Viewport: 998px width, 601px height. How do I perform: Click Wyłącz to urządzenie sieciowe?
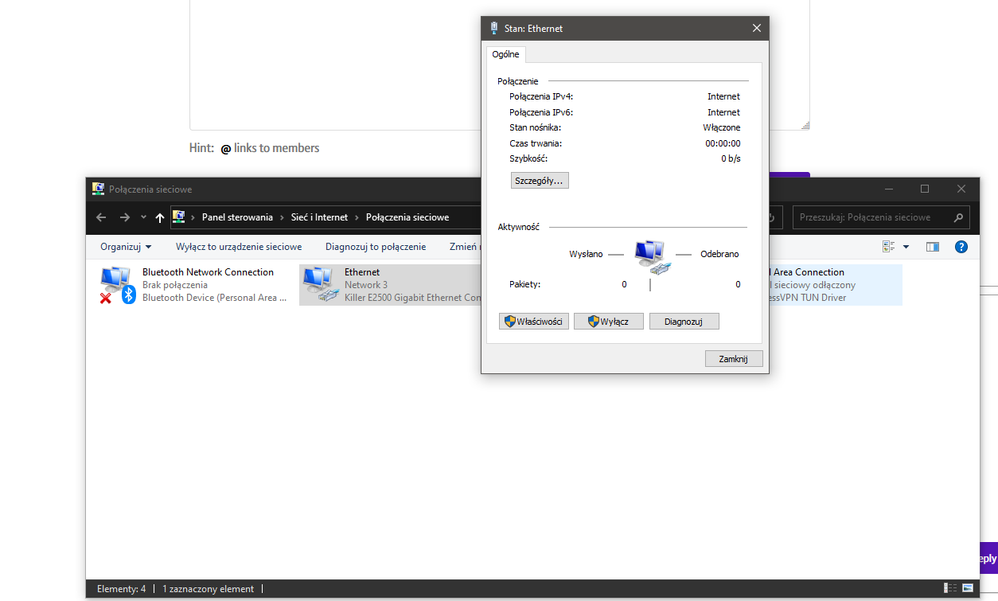coord(238,247)
